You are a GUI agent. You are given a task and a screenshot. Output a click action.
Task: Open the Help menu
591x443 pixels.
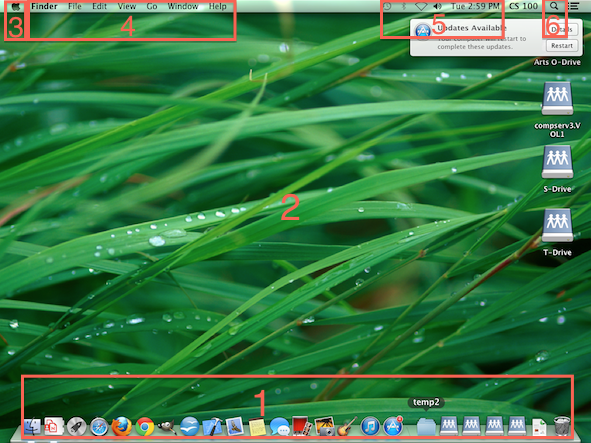(218, 6)
